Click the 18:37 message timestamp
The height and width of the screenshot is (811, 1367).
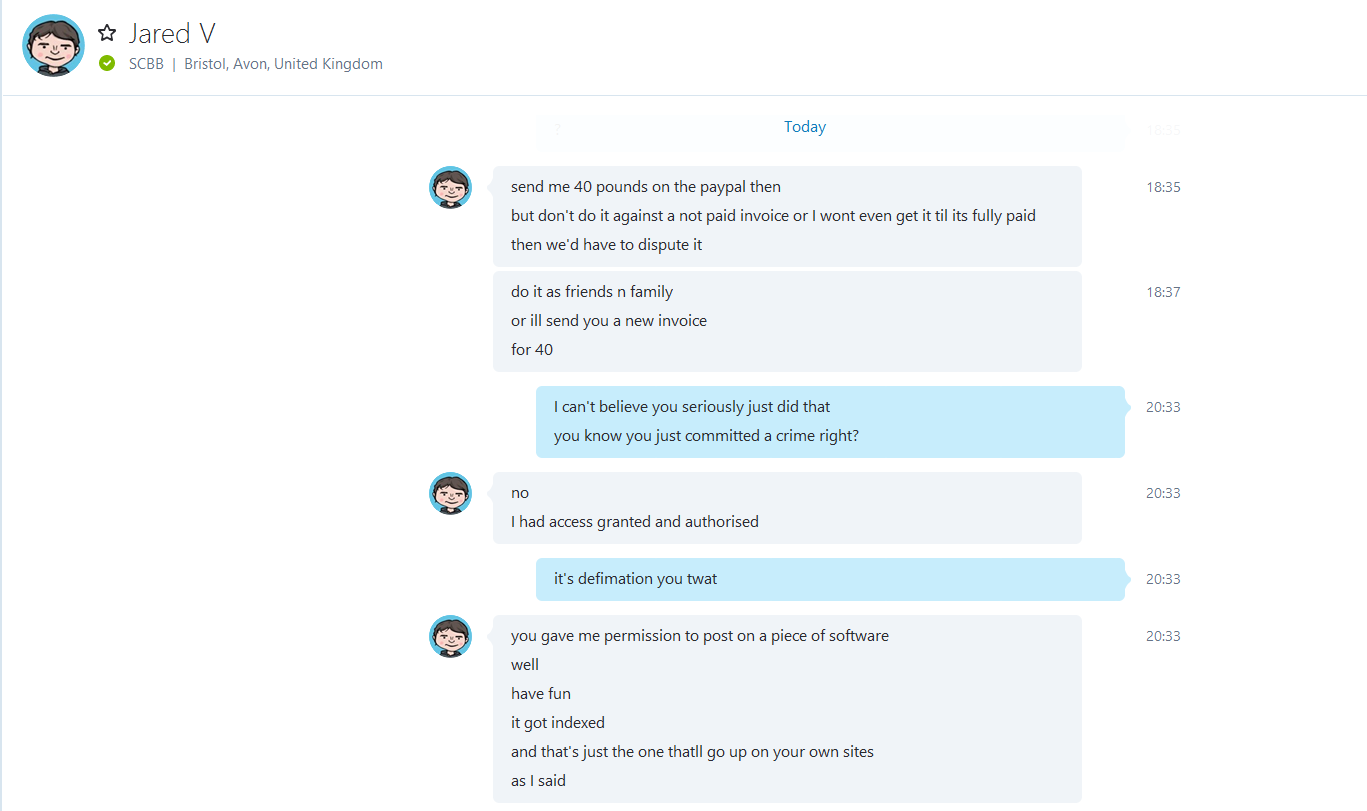[x=1163, y=292]
